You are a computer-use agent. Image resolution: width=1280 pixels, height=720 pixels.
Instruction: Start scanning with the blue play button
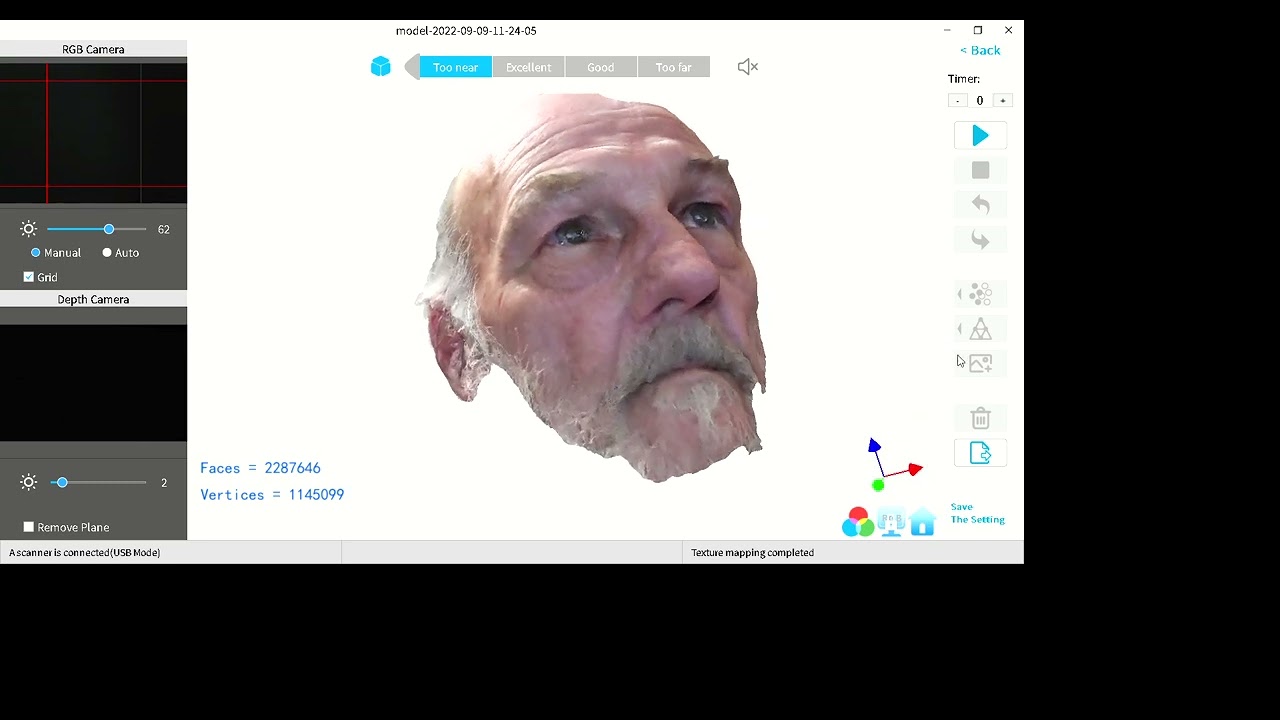coord(980,136)
